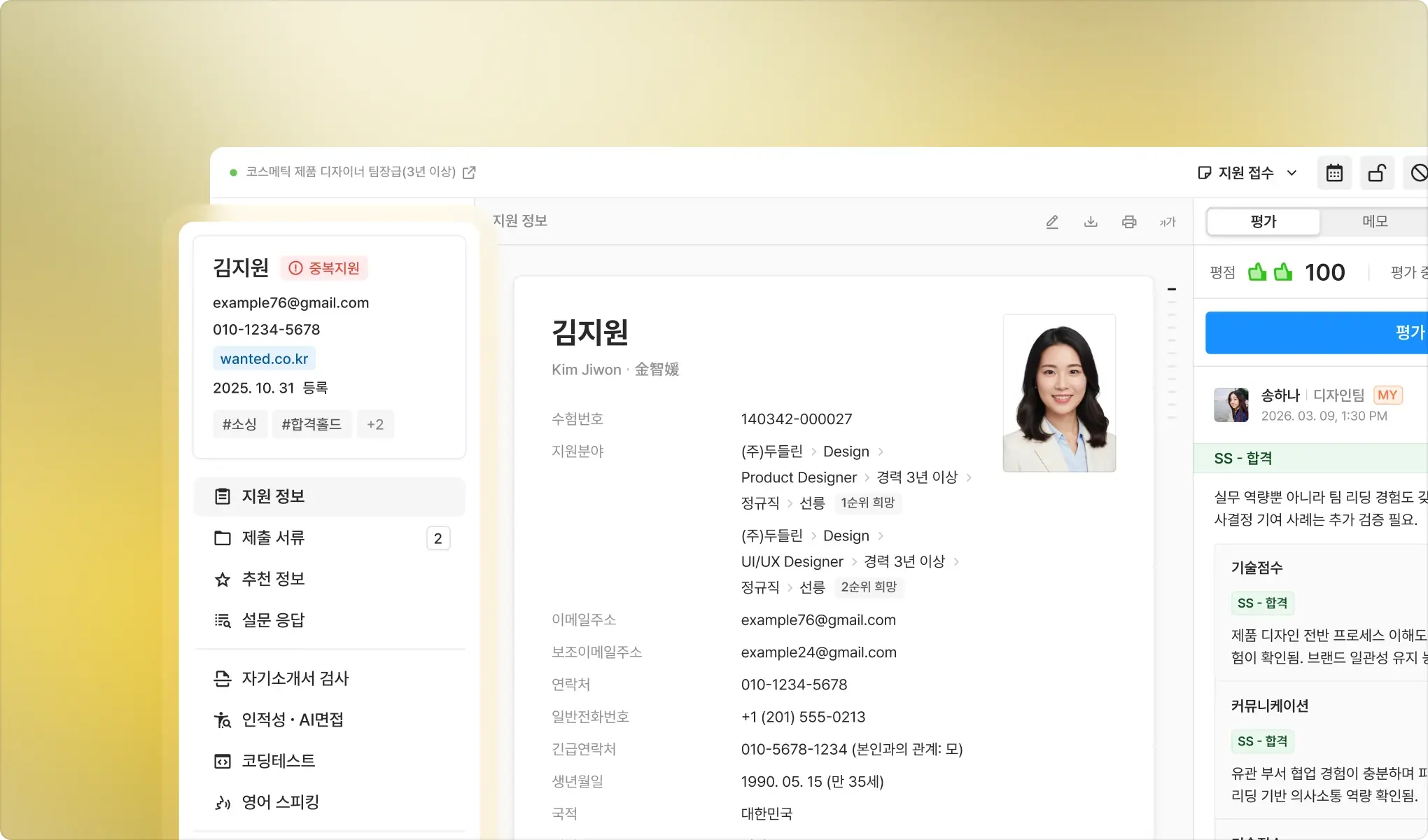Expand chevron after 경력 3년 이상 Product Designer
This screenshot has width=1428, height=840.
tap(969, 477)
